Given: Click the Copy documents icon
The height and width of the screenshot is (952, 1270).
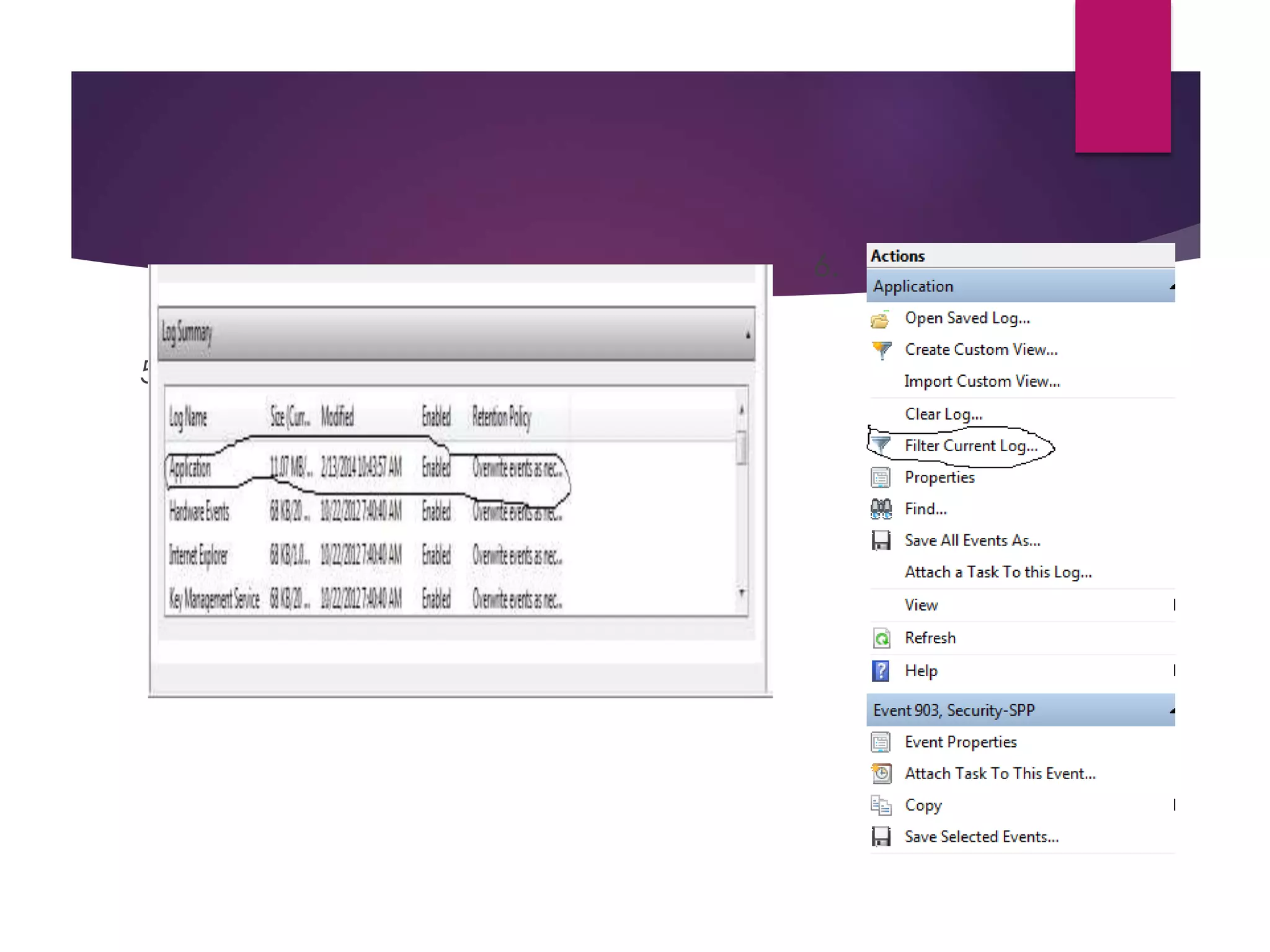Looking at the screenshot, I should pos(881,805).
